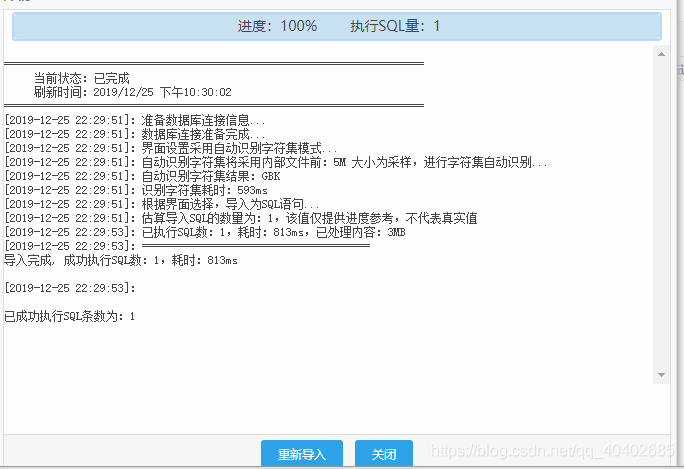Viewport: 684px width, 469px height.
Task: Click the 根据界面选择，导入为SQL语句 line
Action: point(162,204)
